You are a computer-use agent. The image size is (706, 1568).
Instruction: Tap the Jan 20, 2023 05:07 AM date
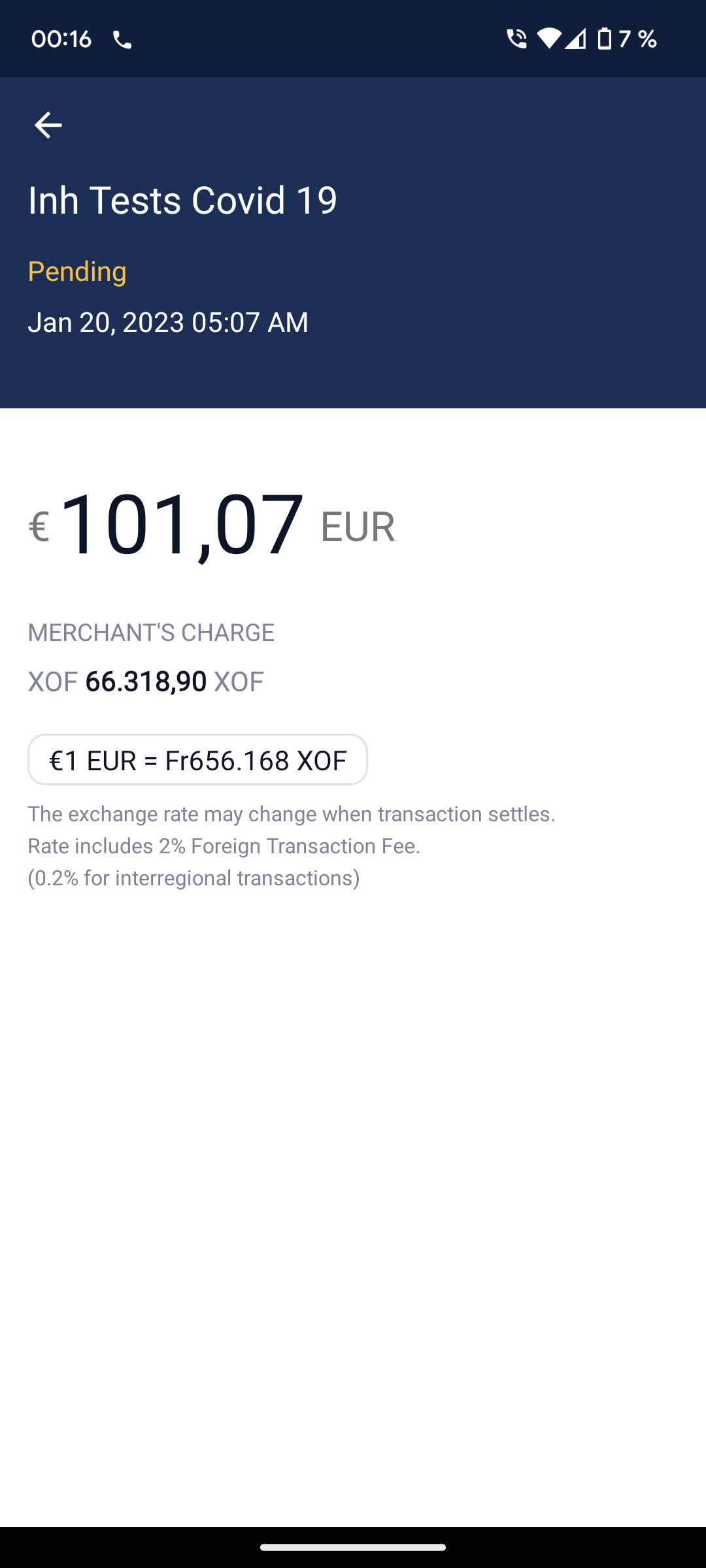click(168, 322)
